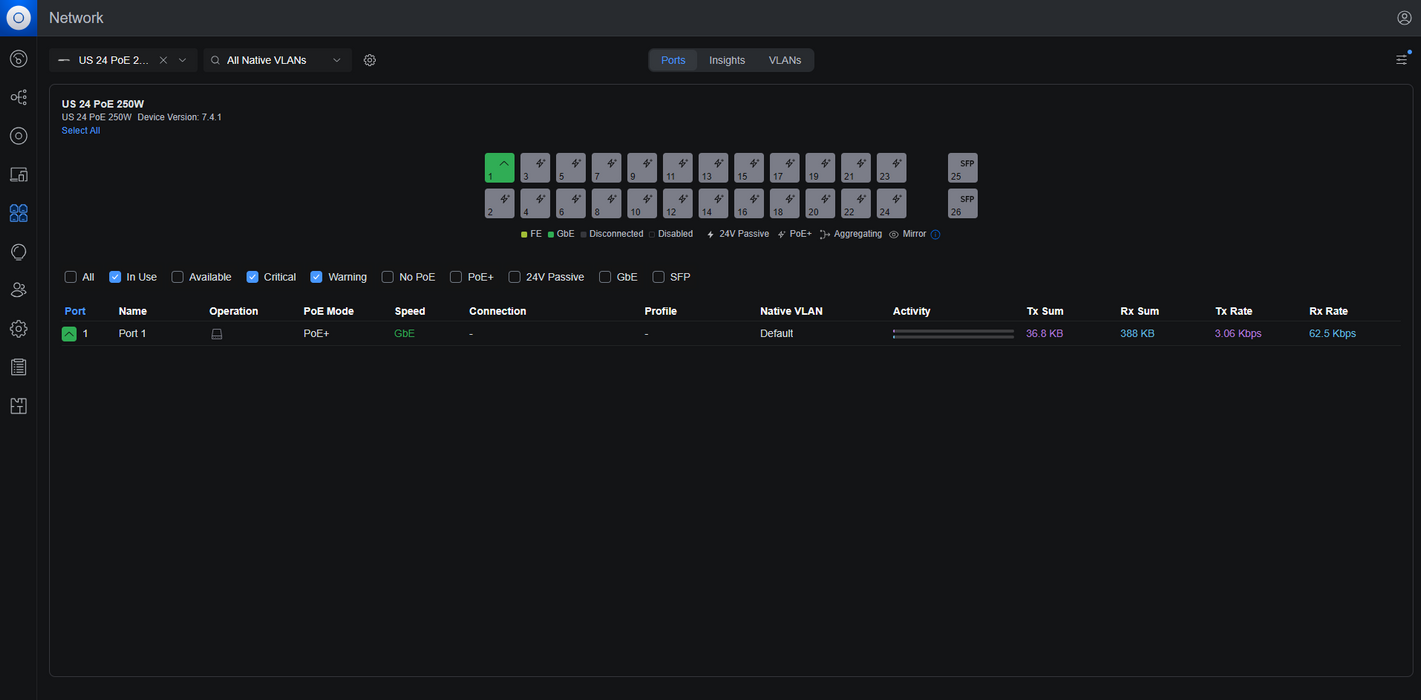Viewport: 1421px width, 700px height.
Task: Check the No PoE filter checkbox
Action: (x=388, y=277)
